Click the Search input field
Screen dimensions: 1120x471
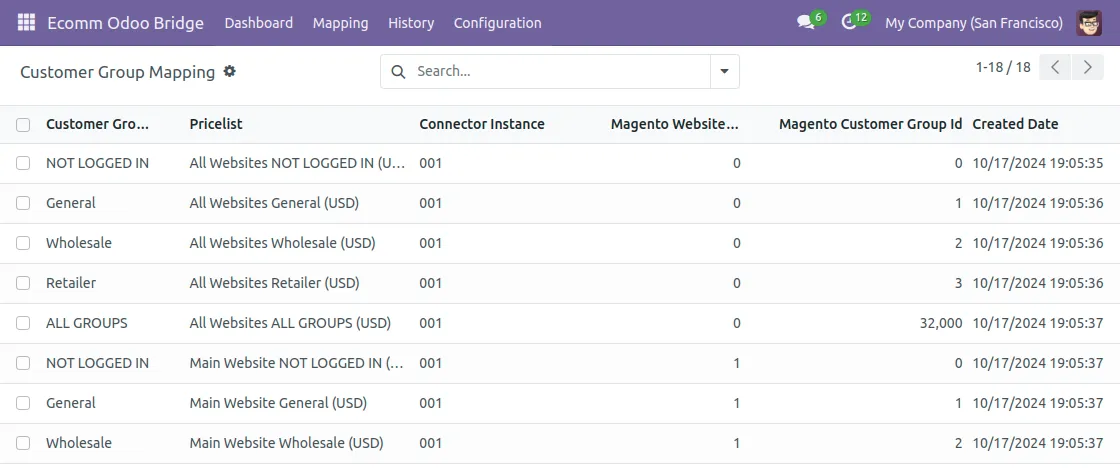pos(561,71)
